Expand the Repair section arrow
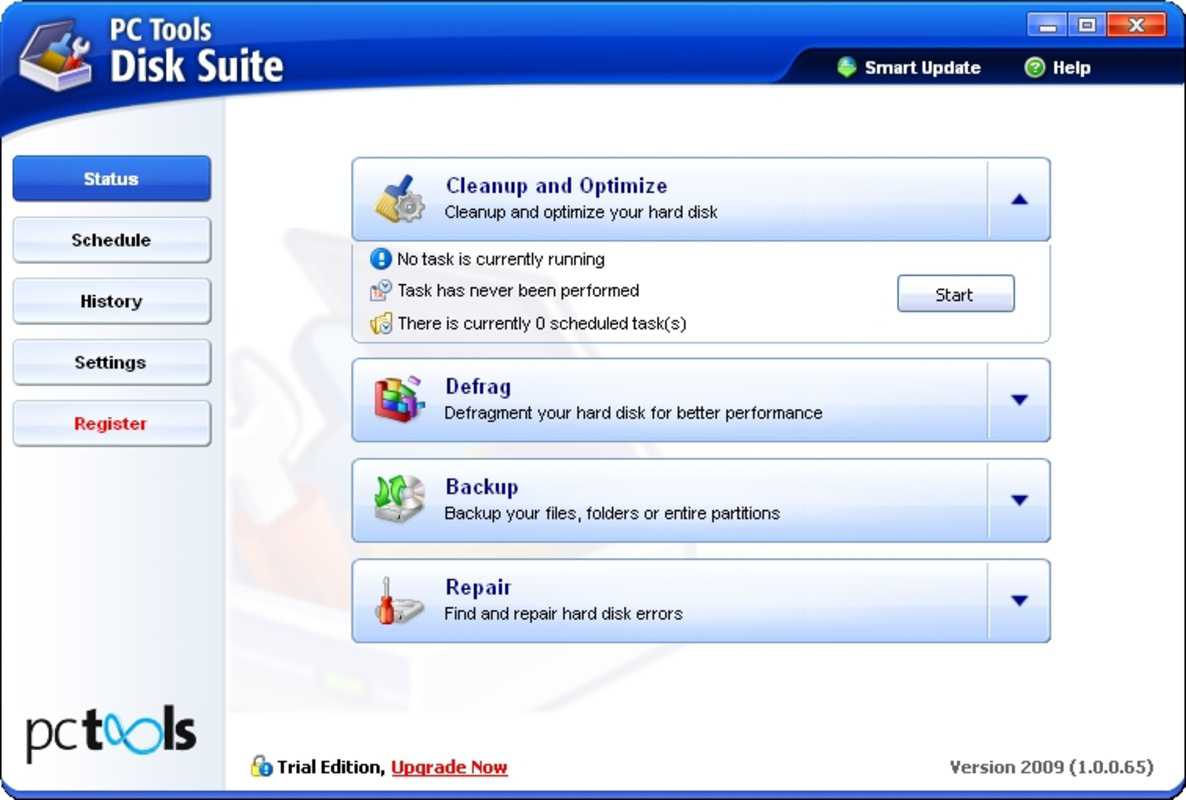1186x800 pixels. pyautogui.click(x=1019, y=601)
